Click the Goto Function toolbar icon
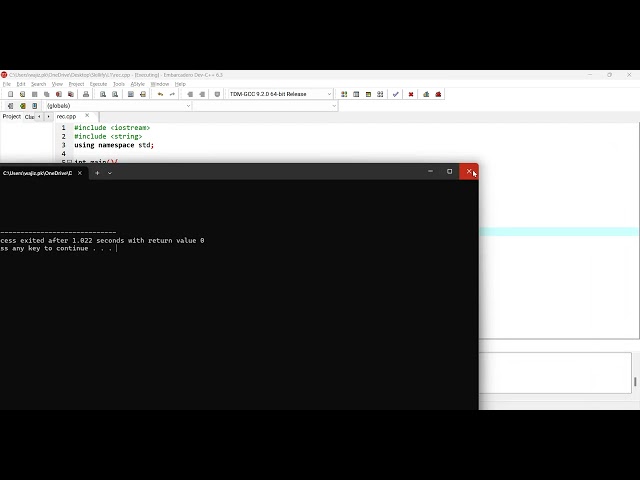Screen dimensions: 640x480 (x=131, y=94)
